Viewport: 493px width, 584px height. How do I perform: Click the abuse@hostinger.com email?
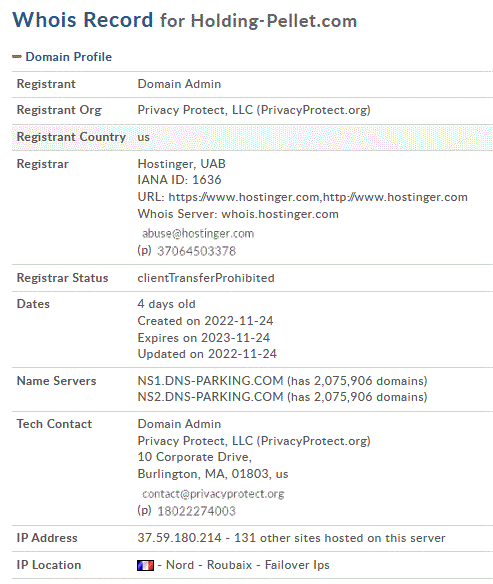[x=198, y=234]
